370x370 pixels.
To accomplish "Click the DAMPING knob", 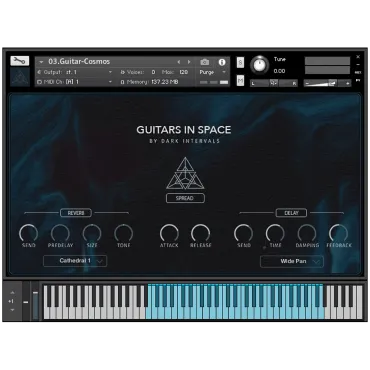I will pyautogui.click(x=307, y=233).
